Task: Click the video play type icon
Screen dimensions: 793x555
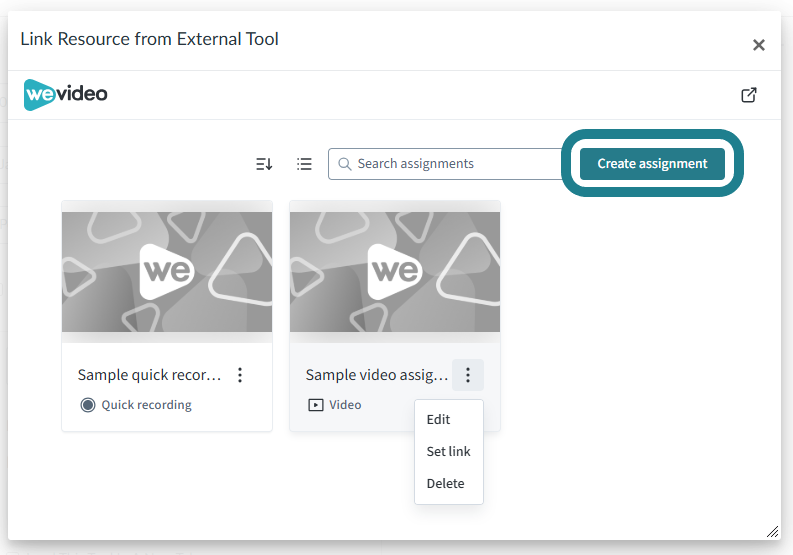Action: coord(316,405)
